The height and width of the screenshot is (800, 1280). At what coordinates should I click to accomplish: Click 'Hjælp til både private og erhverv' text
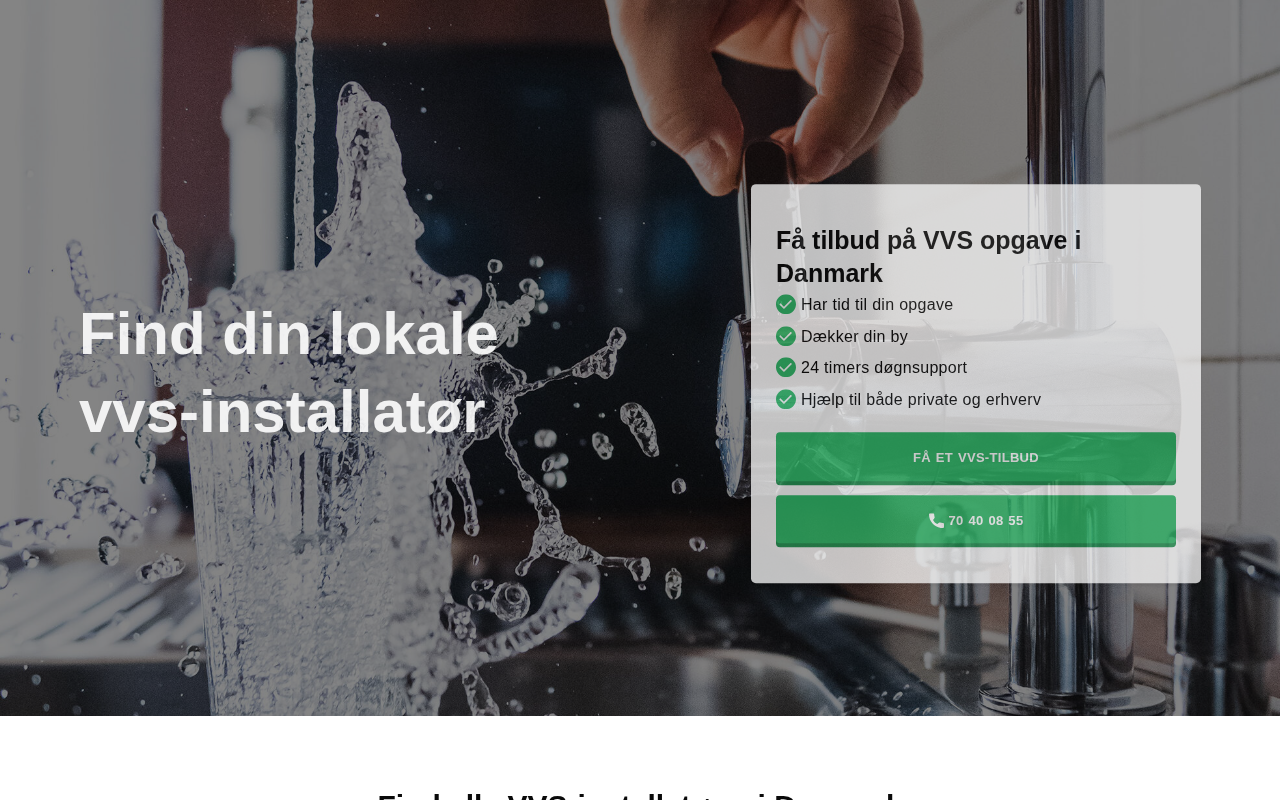[x=921, y=399]
